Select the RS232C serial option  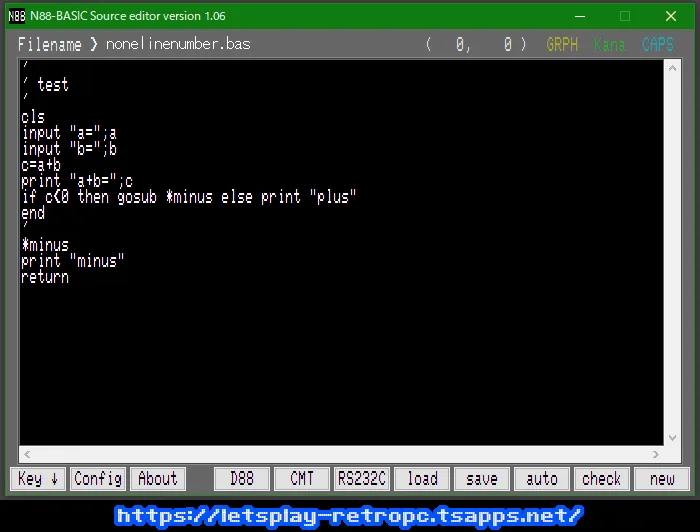pos(362,479)
